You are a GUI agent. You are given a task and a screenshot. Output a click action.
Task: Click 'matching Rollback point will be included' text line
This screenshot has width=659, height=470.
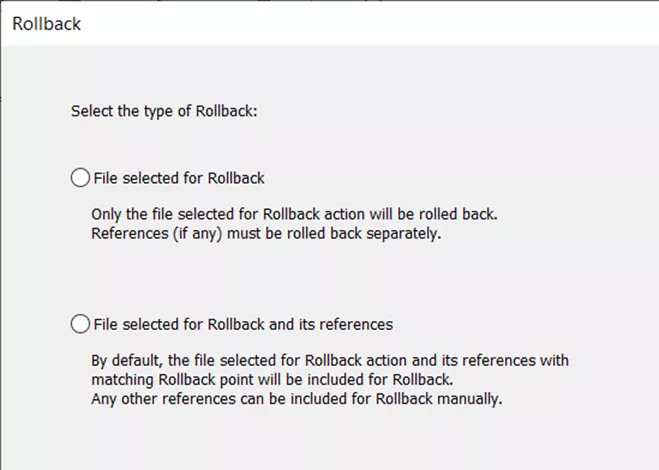tap(272, 380)
